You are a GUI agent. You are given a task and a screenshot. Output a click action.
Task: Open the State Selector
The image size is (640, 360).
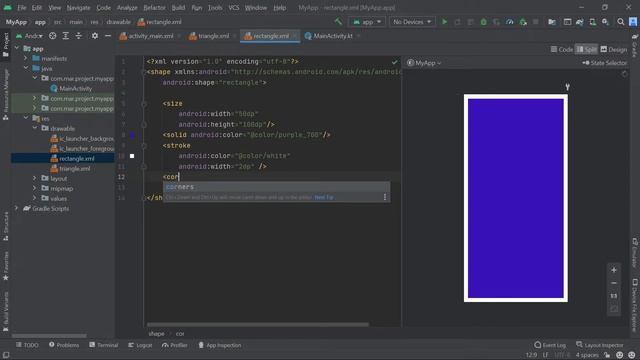(x=604, y=63)
